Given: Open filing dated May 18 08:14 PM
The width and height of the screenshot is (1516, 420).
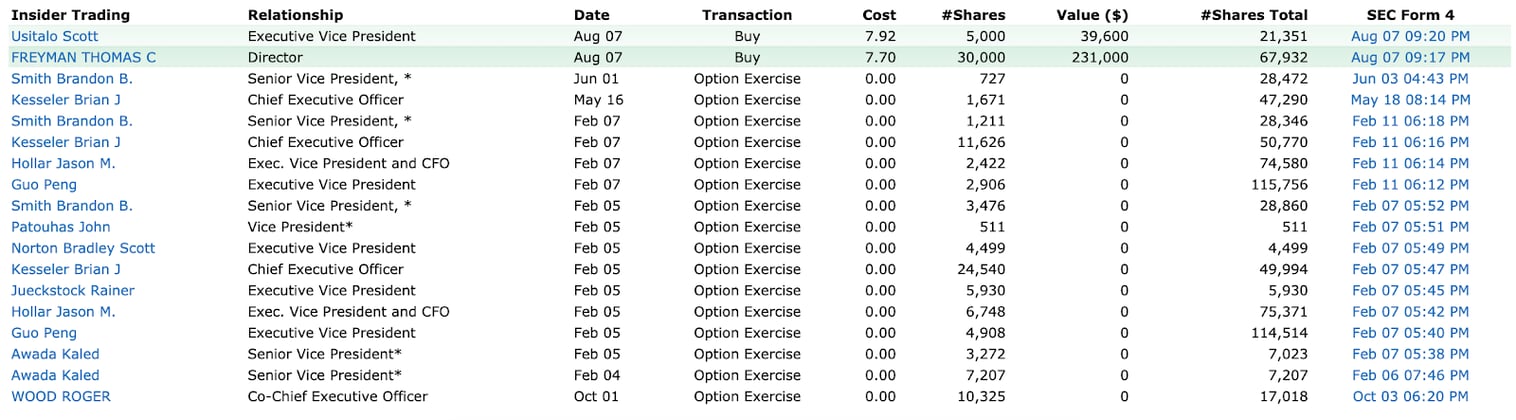Looking at the screenshot, I should [1410, 100].
